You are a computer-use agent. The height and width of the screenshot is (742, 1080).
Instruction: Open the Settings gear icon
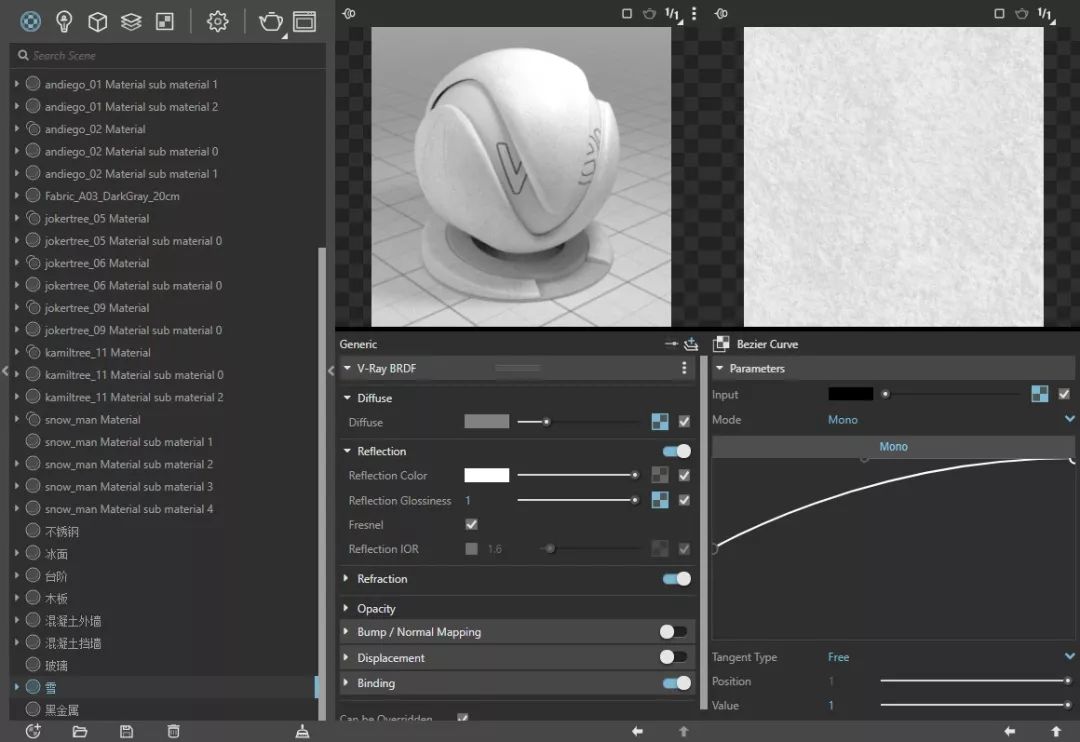(217, 21)
